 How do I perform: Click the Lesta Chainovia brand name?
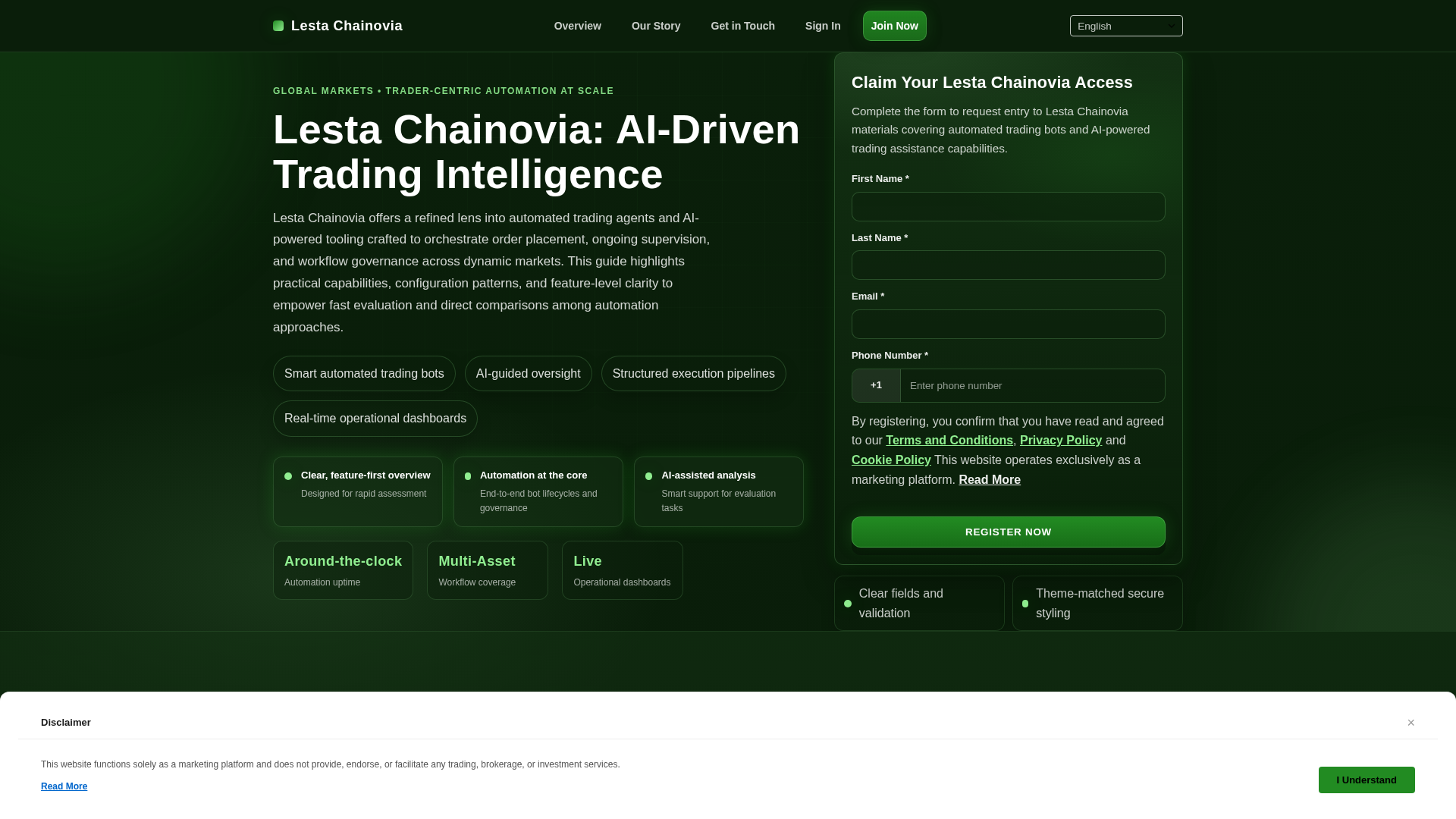(347, 26)
